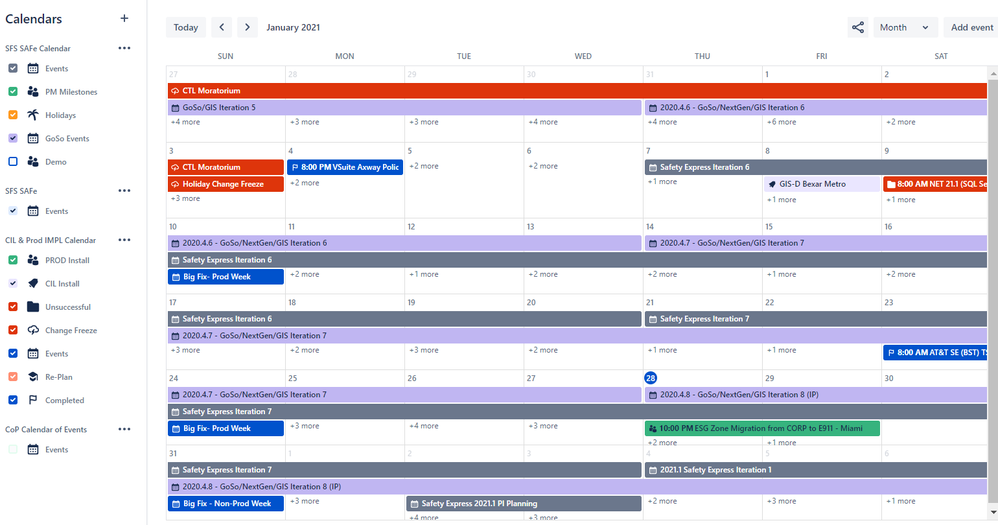Click the Holidays palm tree icon

[x=33, y=115]
